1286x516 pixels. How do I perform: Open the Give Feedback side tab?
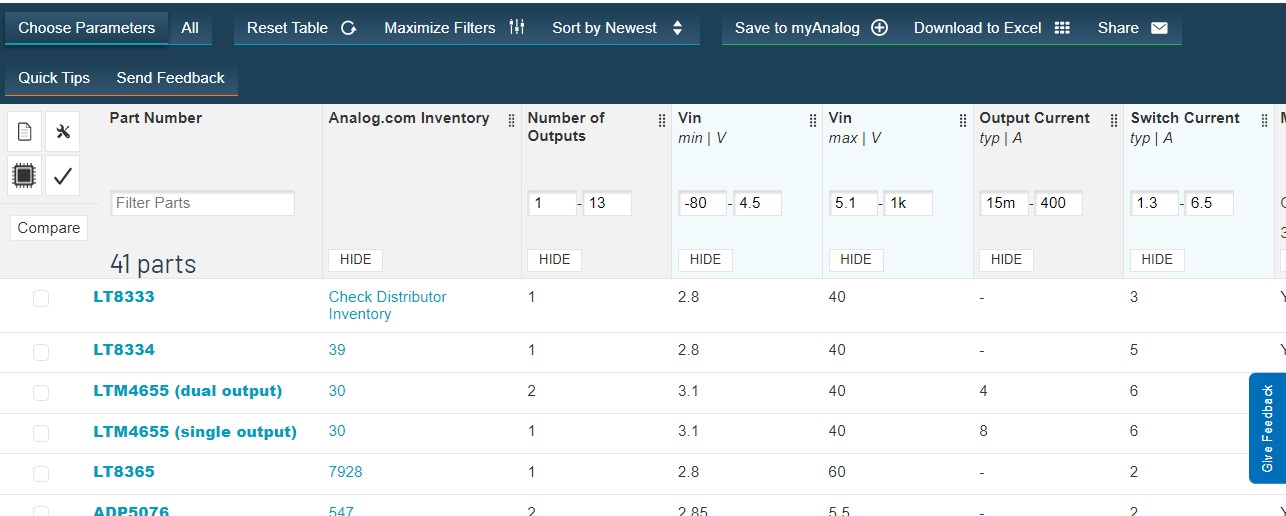coord(1267,428)
